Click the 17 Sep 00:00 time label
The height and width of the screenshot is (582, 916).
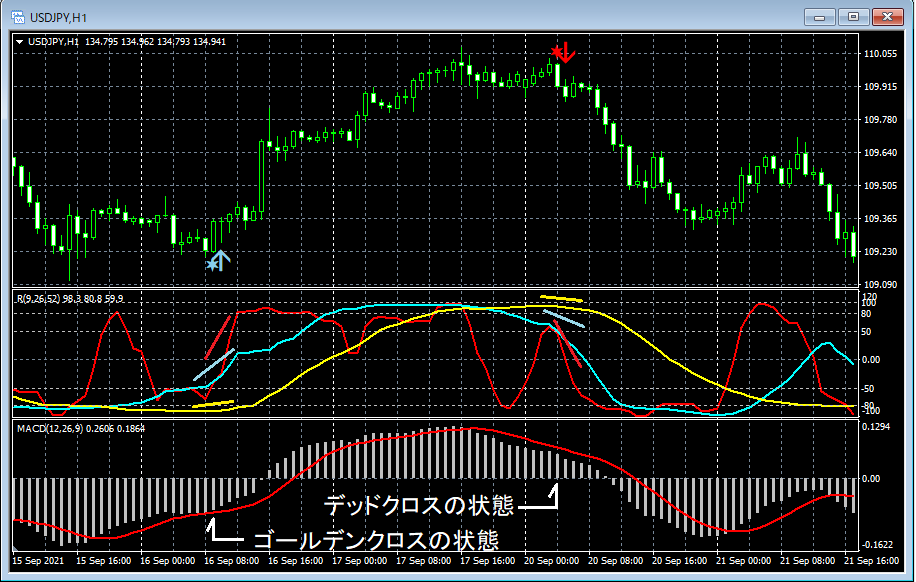click(x=359, y=560)
